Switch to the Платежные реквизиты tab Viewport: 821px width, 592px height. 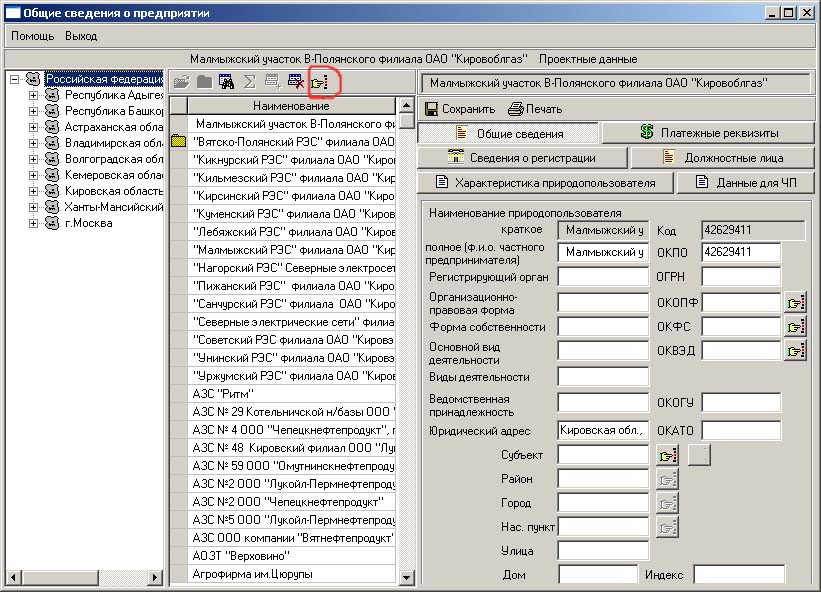coord(709,132)
